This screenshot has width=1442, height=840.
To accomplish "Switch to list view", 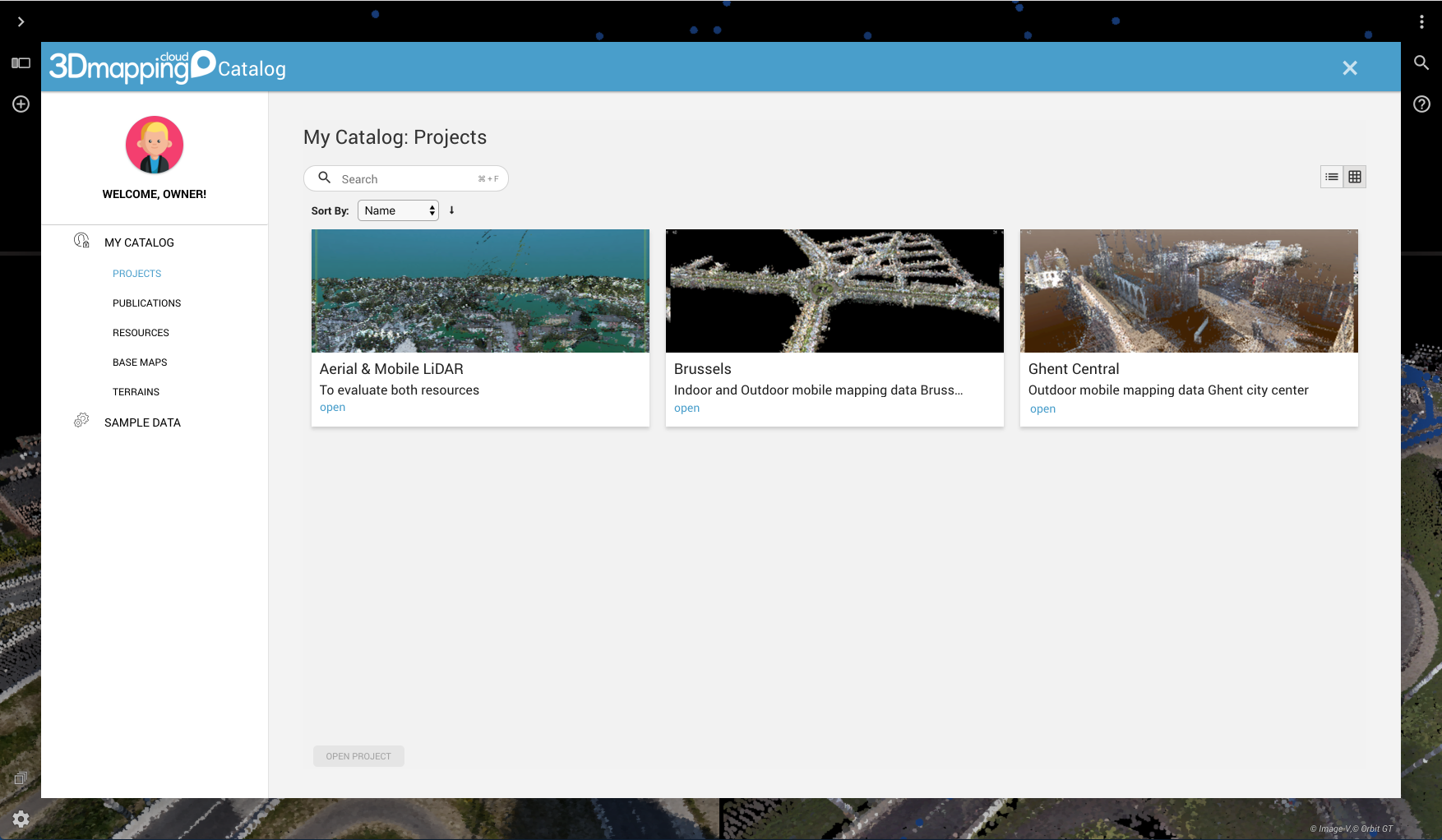I will tap(1332, 177).
